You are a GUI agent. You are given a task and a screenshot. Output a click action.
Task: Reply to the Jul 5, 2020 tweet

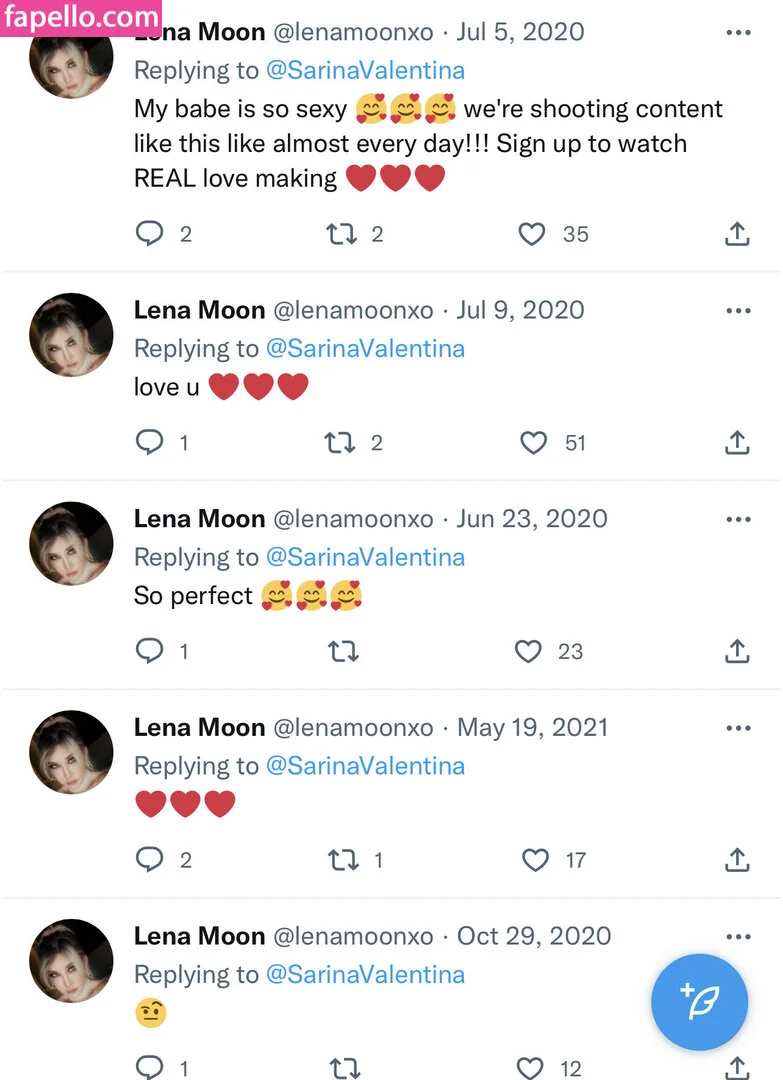tap(149, 234)
